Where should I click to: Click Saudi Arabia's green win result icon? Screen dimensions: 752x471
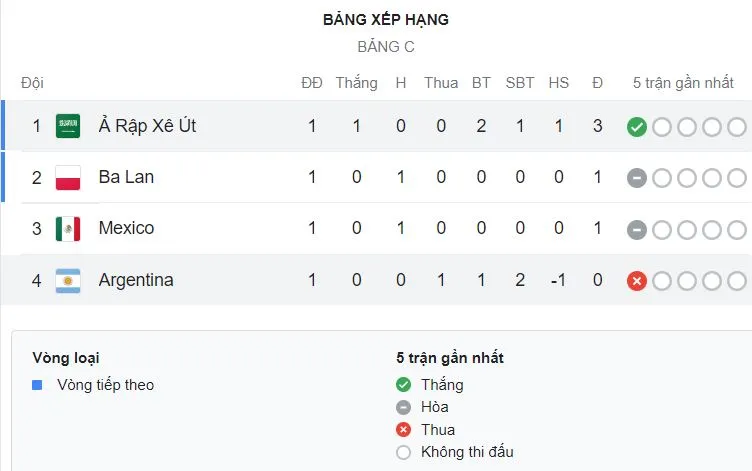pyautogui.click(x=636, y=127)
